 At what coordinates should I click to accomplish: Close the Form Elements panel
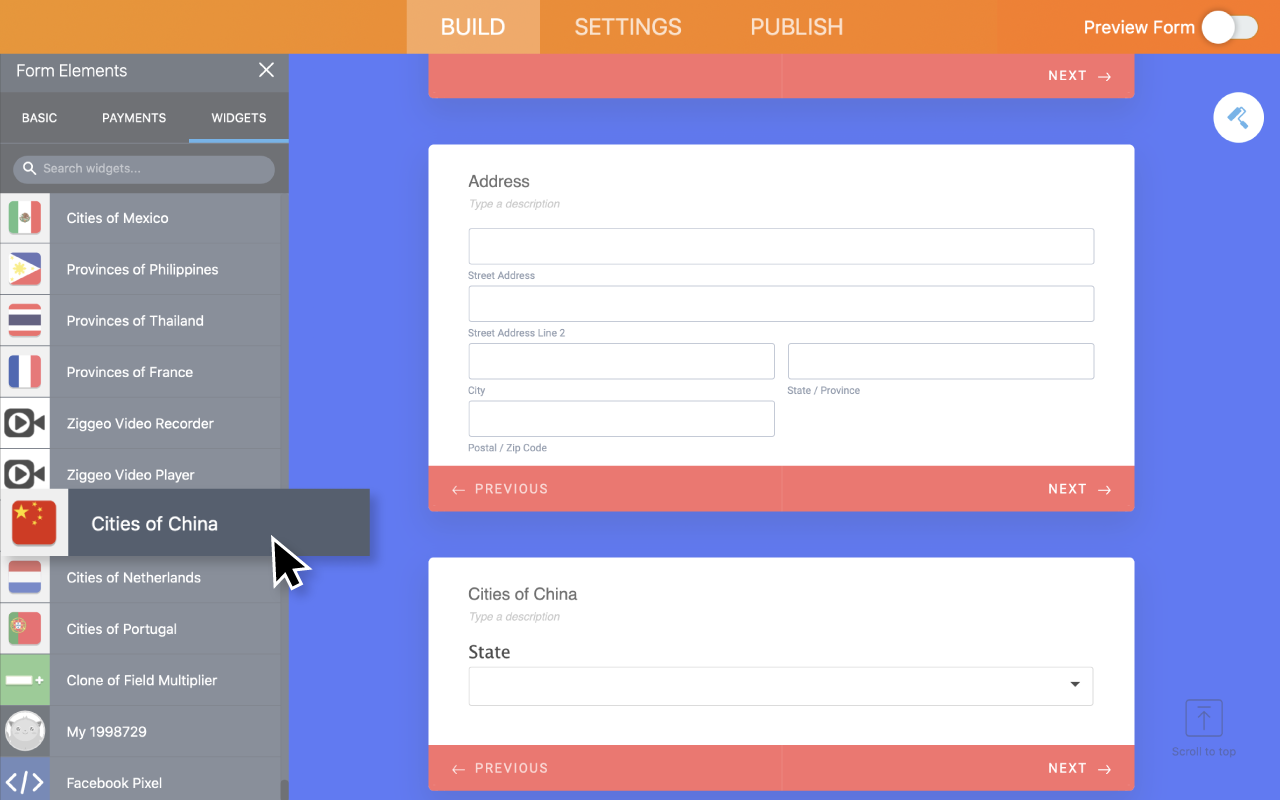pyautogui.click(x=266, y=70)
